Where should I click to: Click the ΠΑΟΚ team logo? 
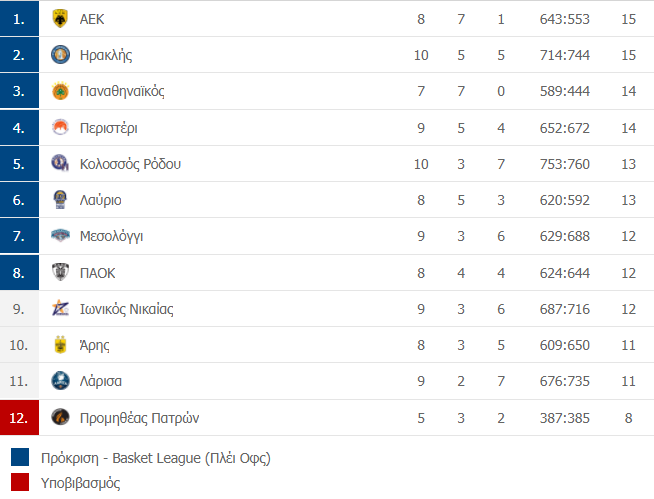click(60, 272)
